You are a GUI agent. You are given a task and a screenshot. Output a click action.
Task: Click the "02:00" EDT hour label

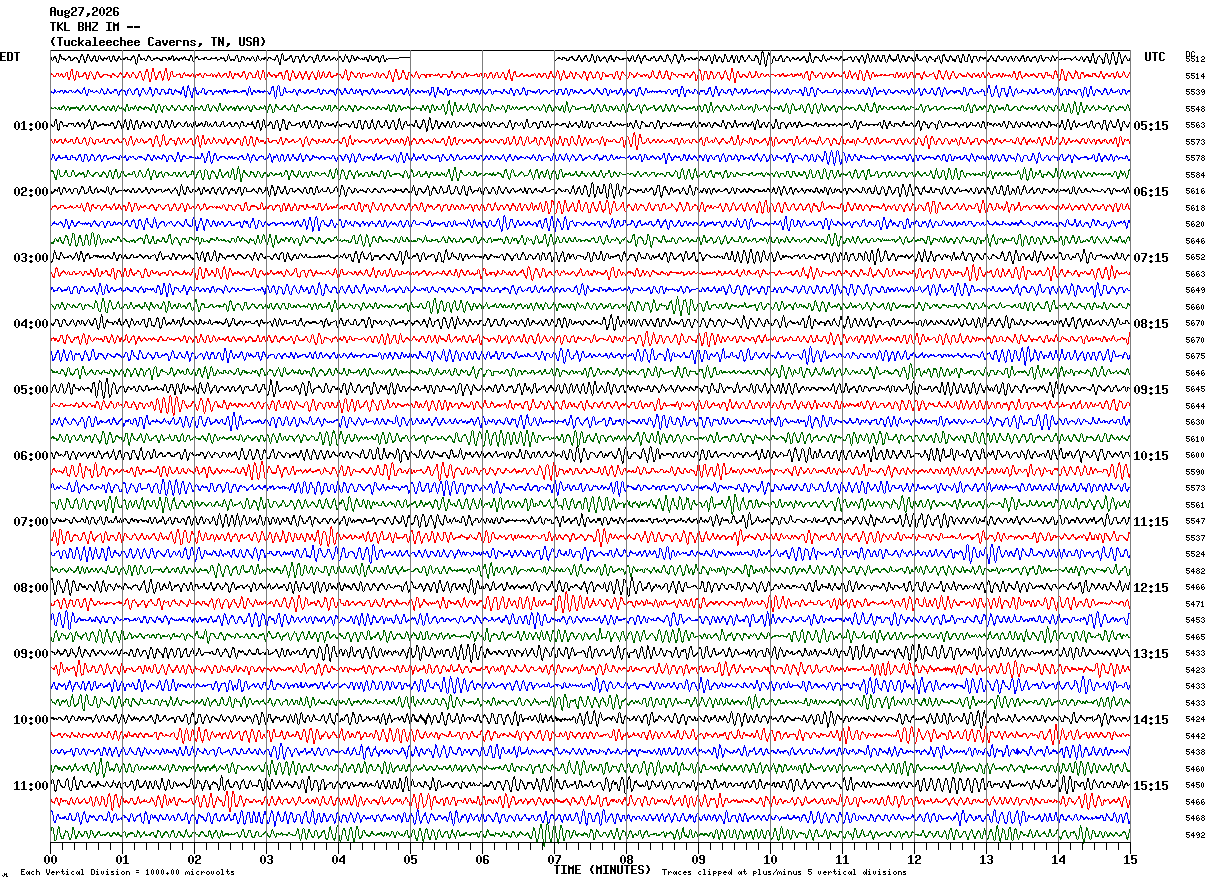tap(31, 192)
